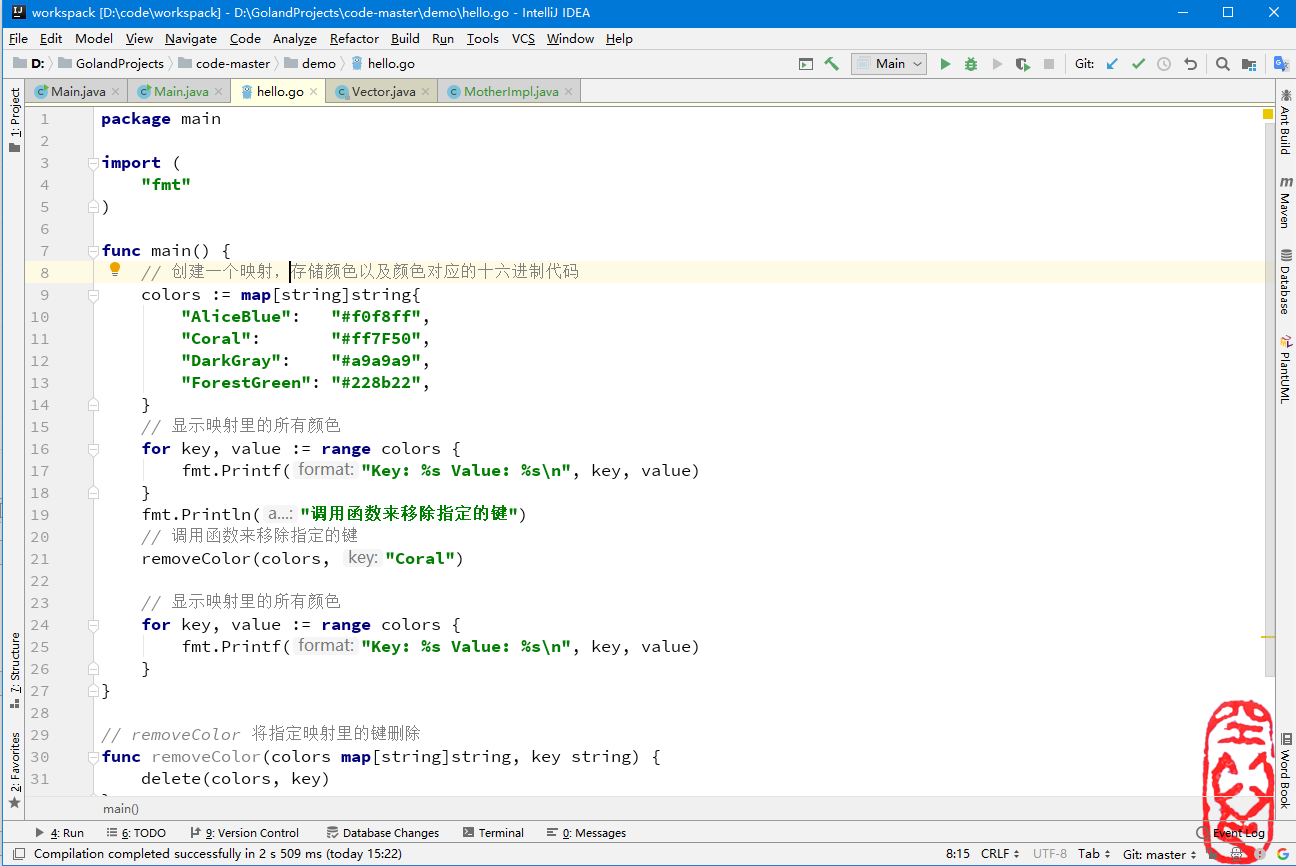Click the yellow inspection indicator above scrollbar

point(1268,115)
